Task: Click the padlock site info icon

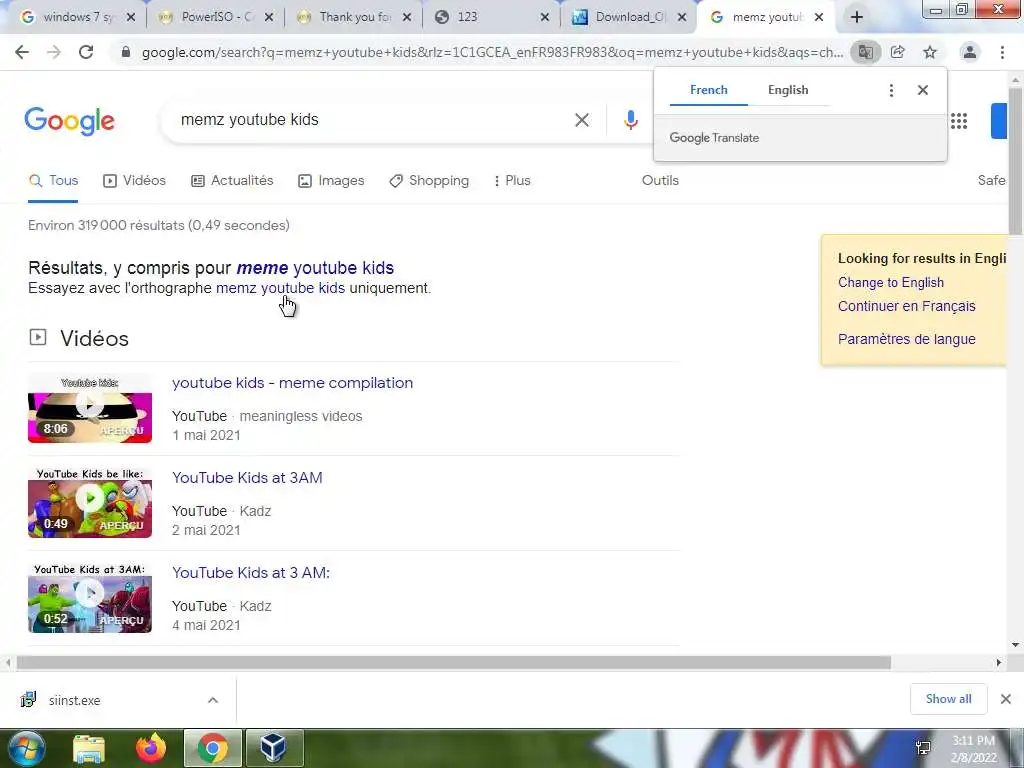Action: point(126,52)
